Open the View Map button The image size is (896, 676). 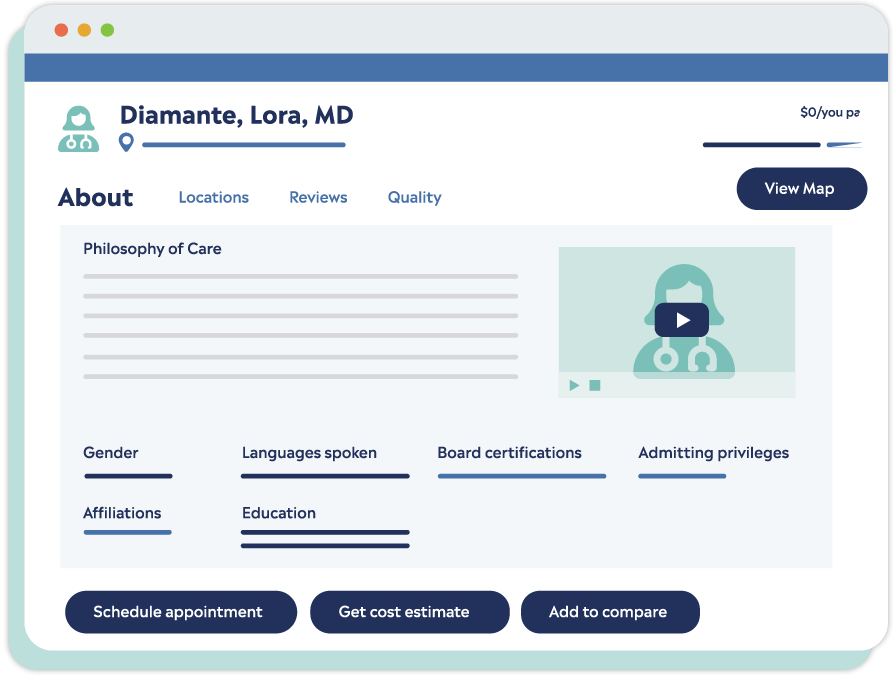pos(802,188)
